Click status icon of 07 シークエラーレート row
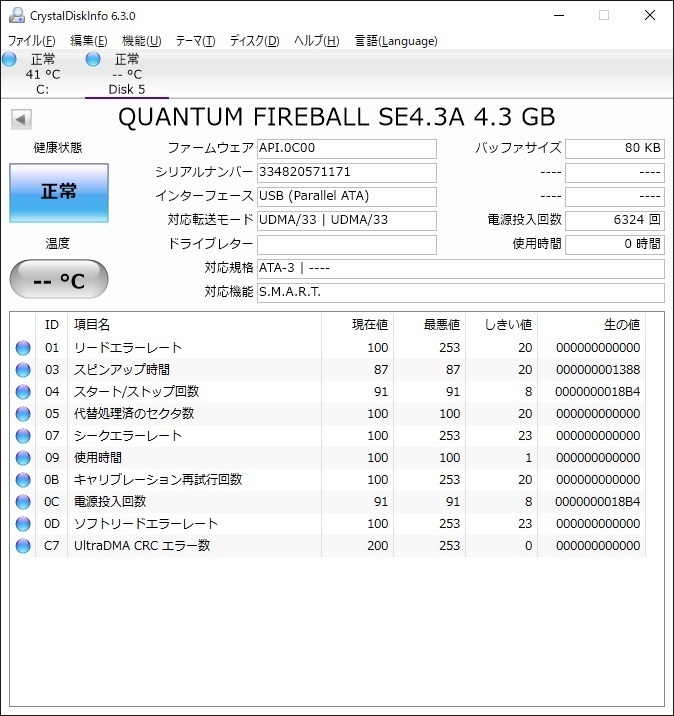The width and height of the screenshot is (674, 716). [x=23, y=436]
